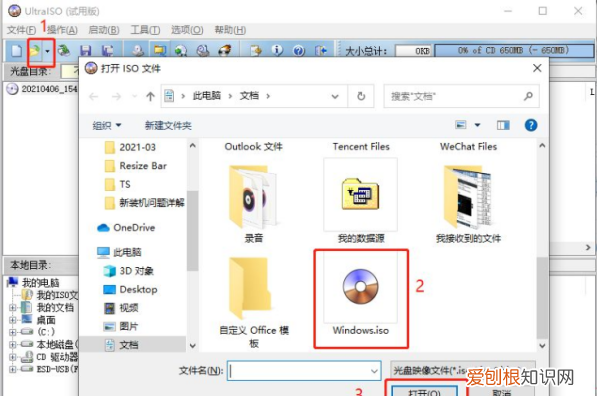The image size is (600, 396).
Task: Select the Resize Bar folder in sidebar
Action: (136, 166)
